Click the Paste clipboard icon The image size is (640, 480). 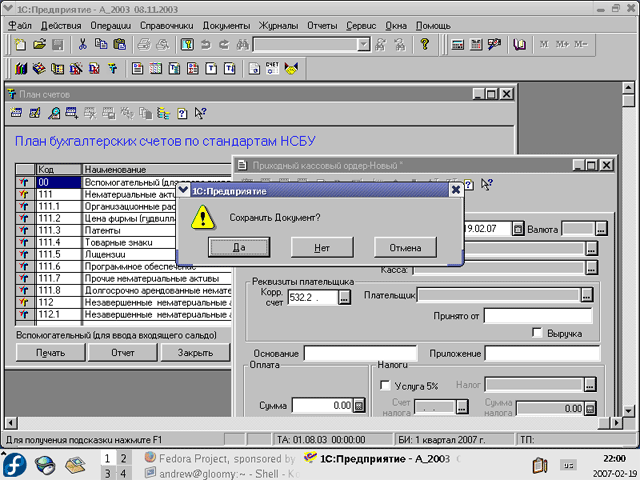click(x=120, y=44)
